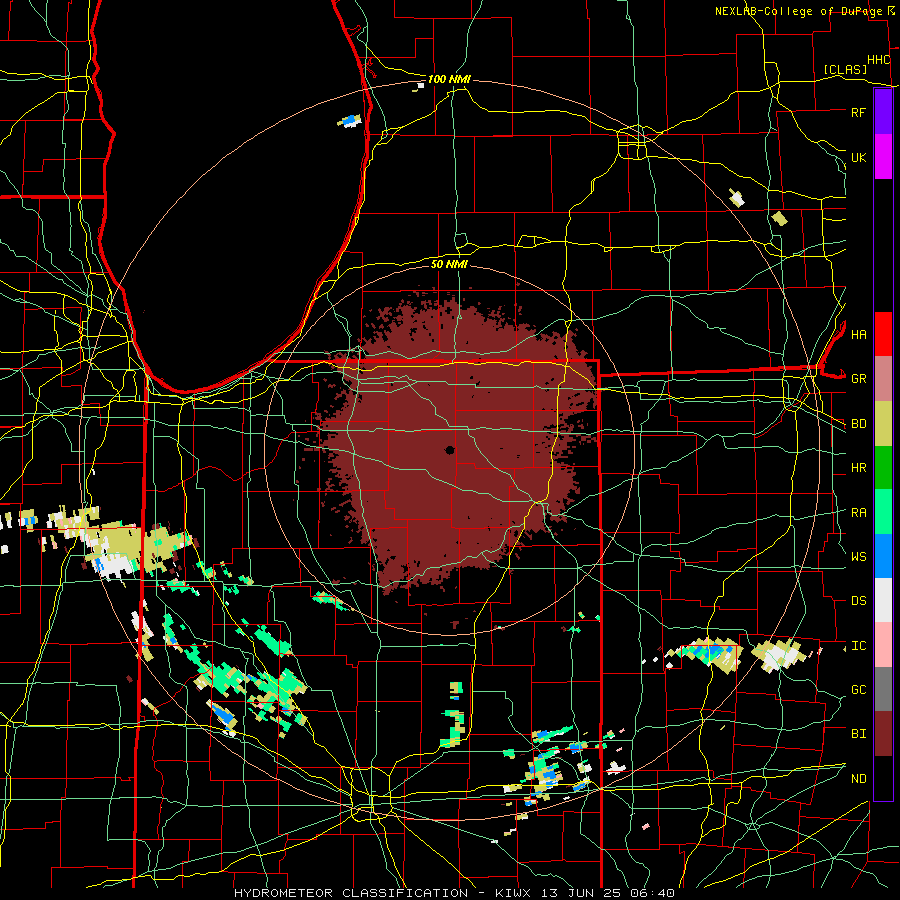Click the GR legend label text
The image size is (900, 900).
click(858, 379)
